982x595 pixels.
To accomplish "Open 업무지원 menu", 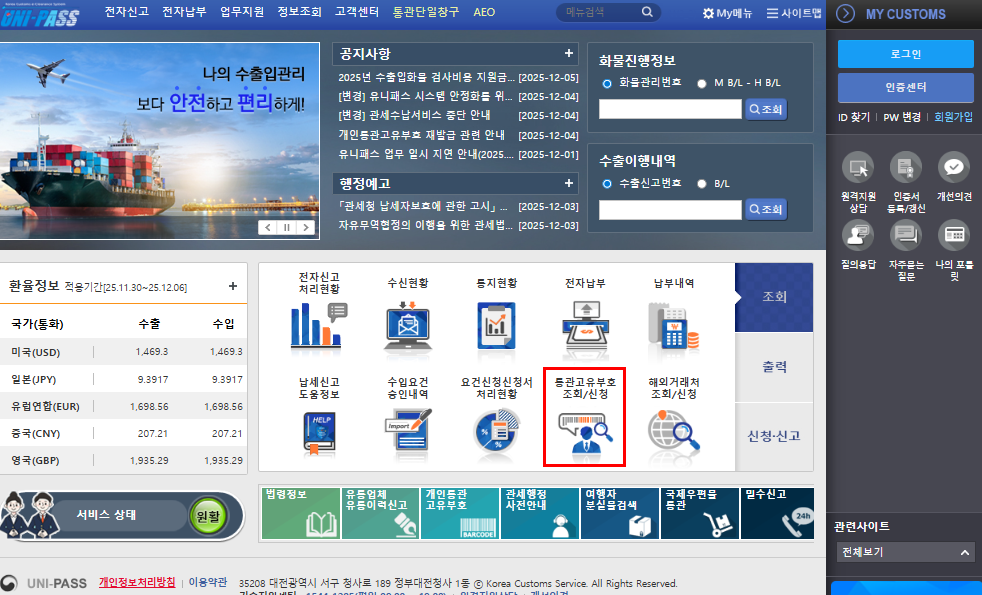I will click(242, 12).
